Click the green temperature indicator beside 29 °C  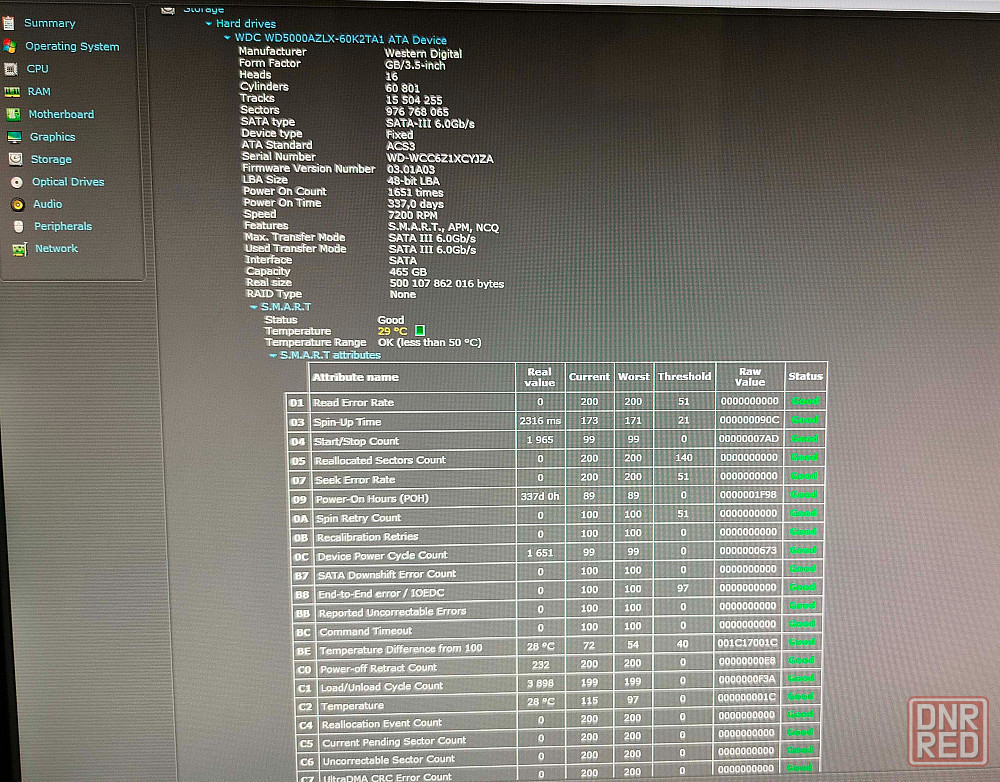tap(420, 330)
